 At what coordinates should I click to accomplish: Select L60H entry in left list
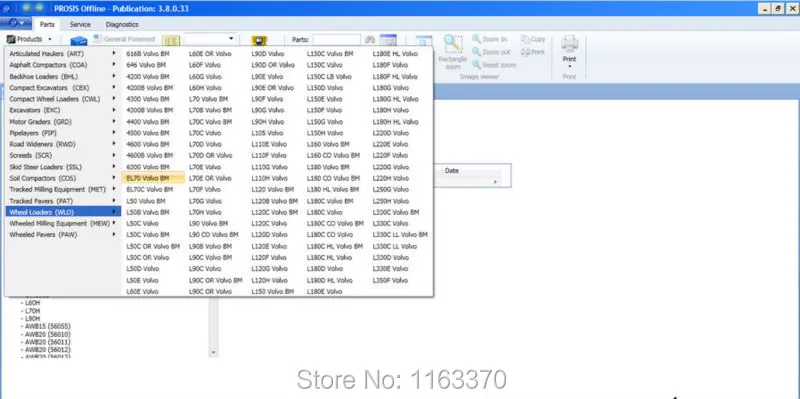coord(32,303)
